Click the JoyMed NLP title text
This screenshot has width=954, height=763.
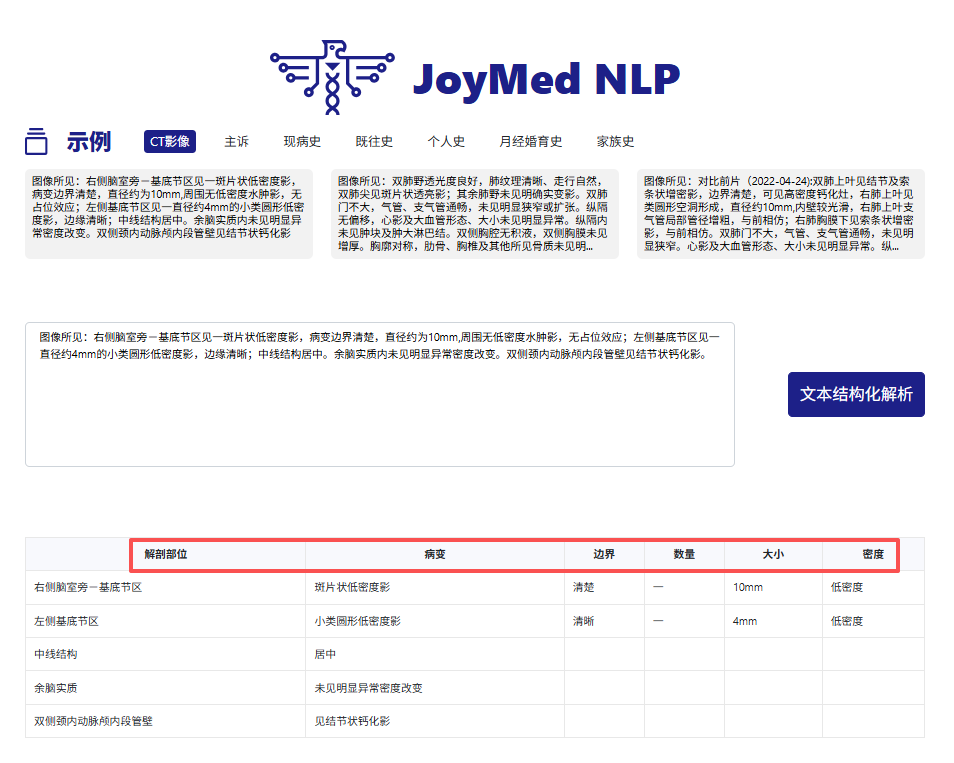[x=546, y=77]
